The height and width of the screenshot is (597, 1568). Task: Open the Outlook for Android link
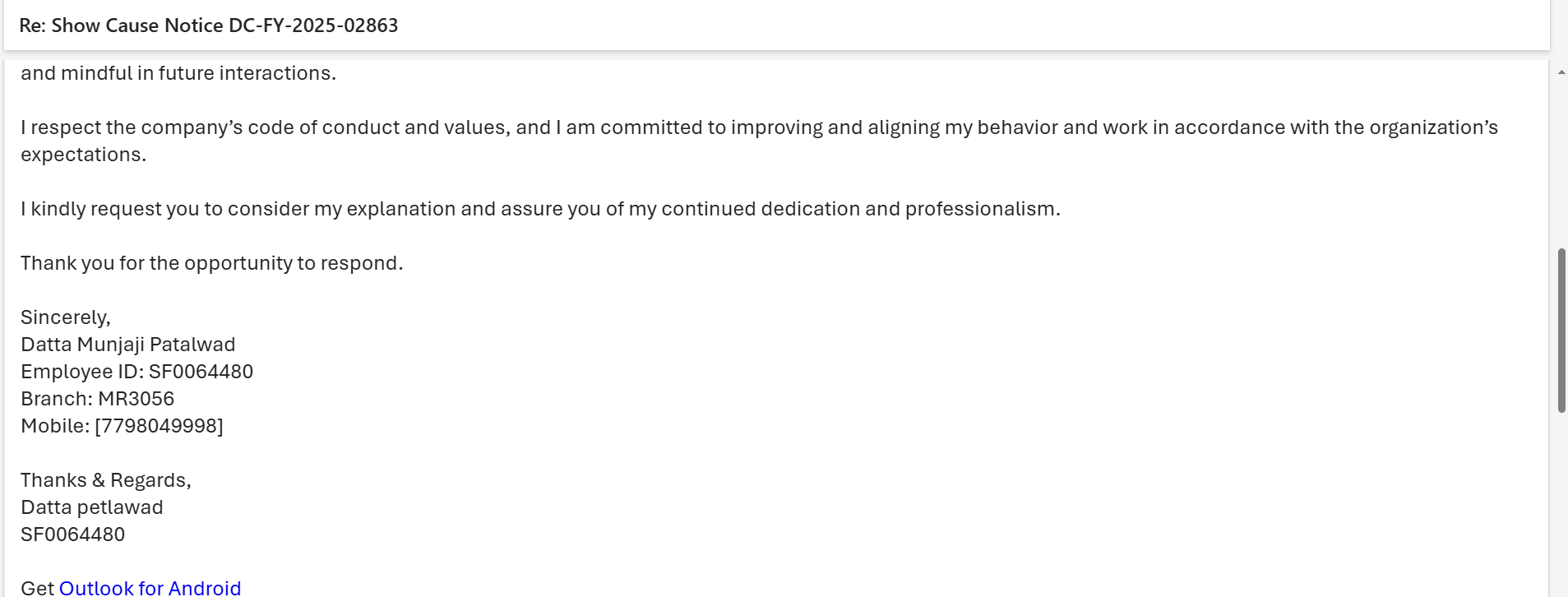click(150, 587)
